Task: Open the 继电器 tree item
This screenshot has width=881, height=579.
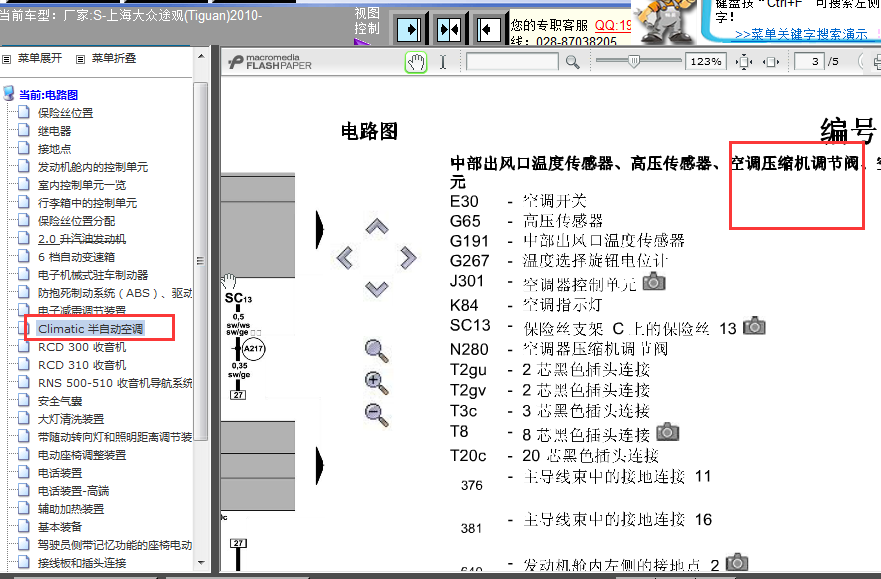Action: pyautogui.click(x=55, y=131)
